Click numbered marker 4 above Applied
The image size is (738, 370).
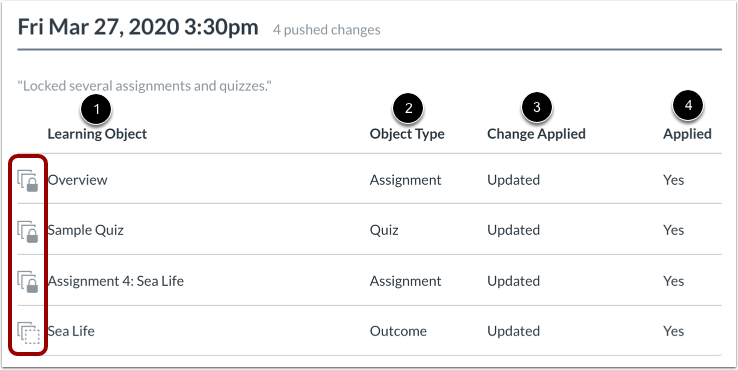coord(688,105)
